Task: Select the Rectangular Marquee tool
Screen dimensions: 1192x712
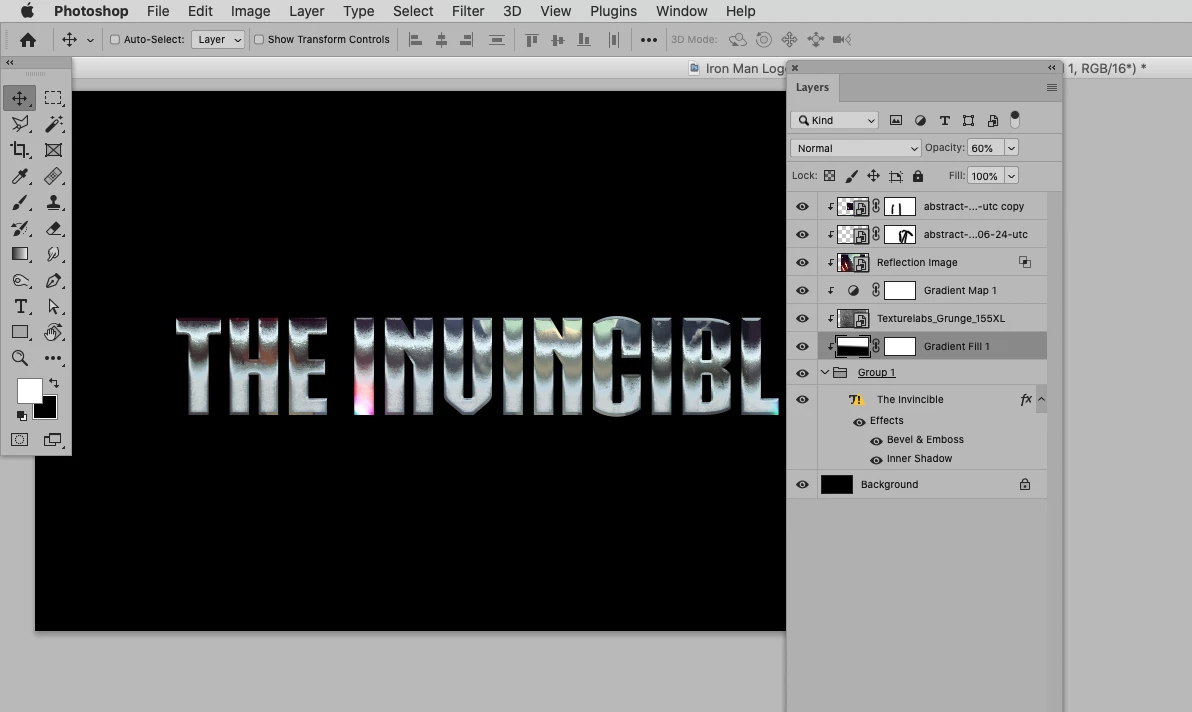Action: (x=53, y=98)
